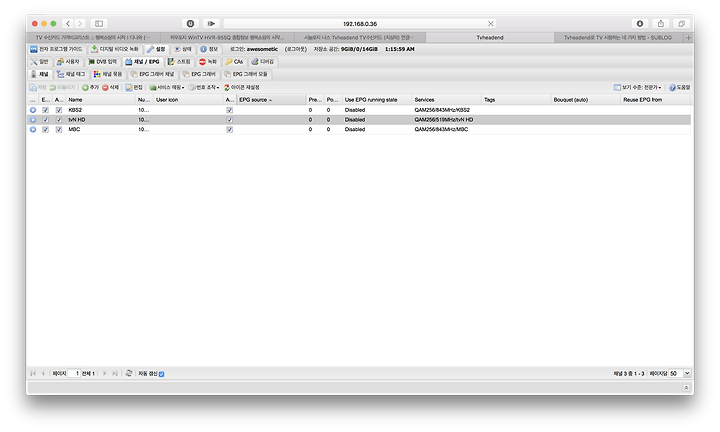This screenshot has height=432, width=720.
Task: Toggle the auto-name checkbox for KBS2
Action: pos(59,110)
